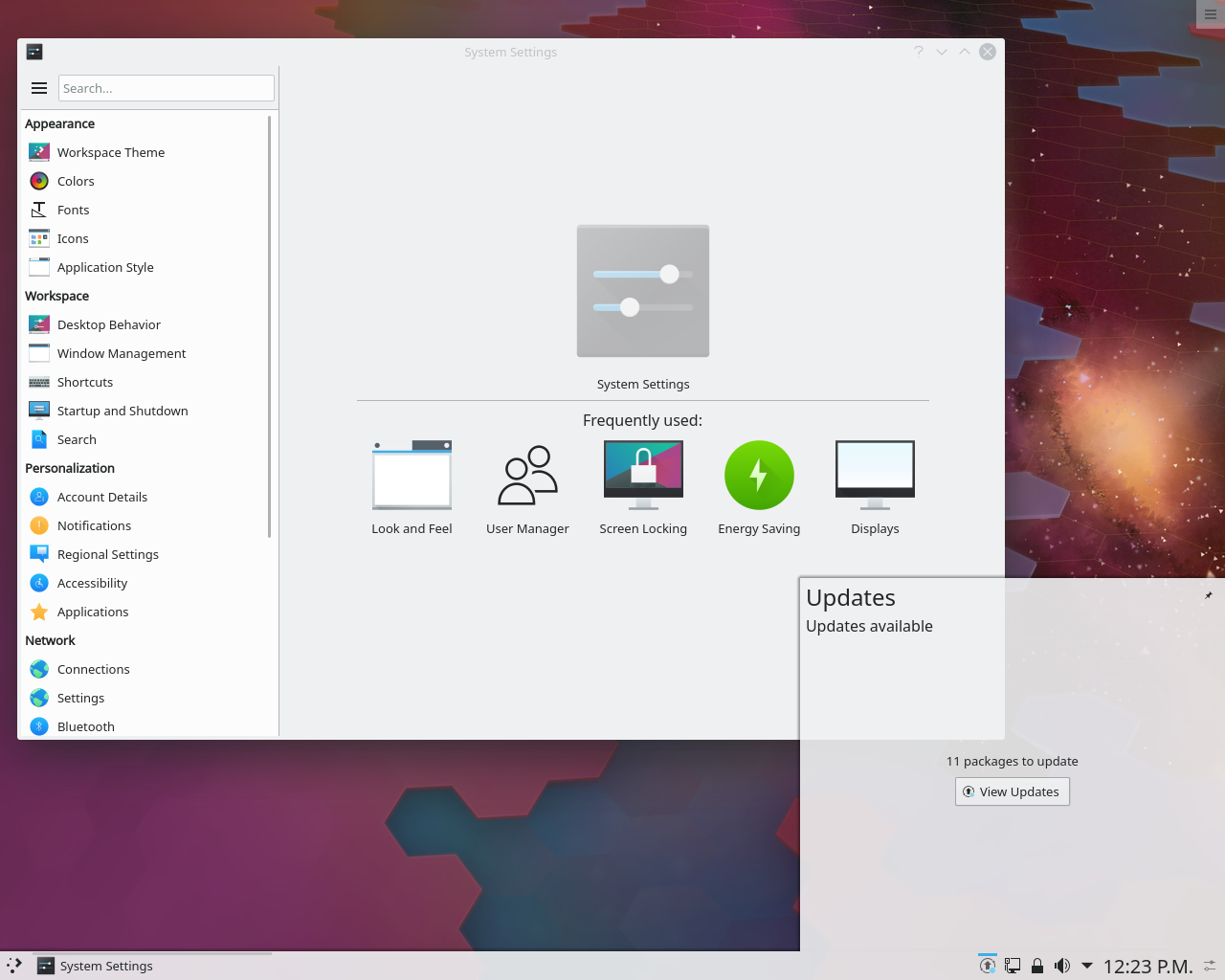
Task: Open the desktop menu in screen corner
Action: tap(1209, 13)
